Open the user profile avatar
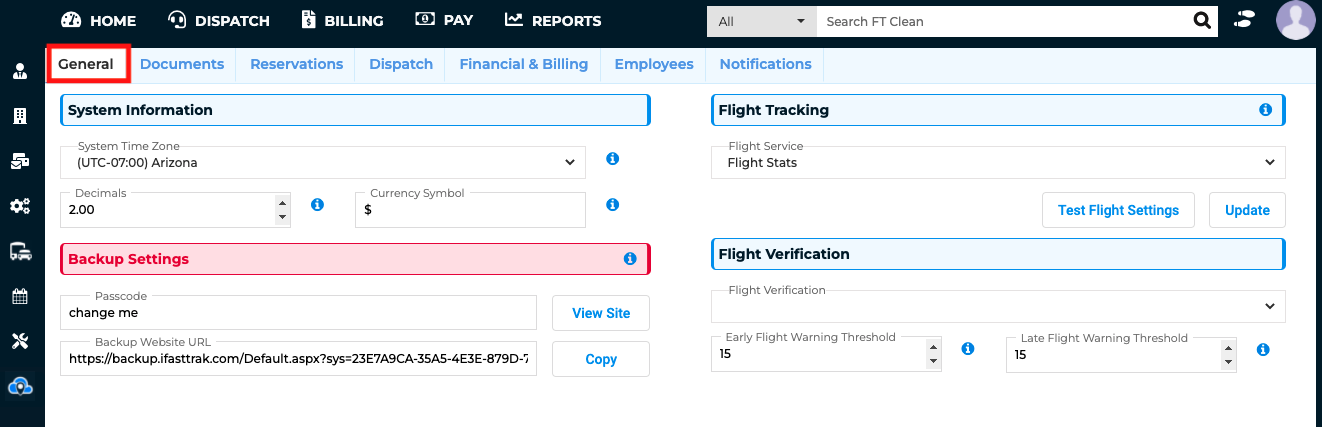 1297,20
